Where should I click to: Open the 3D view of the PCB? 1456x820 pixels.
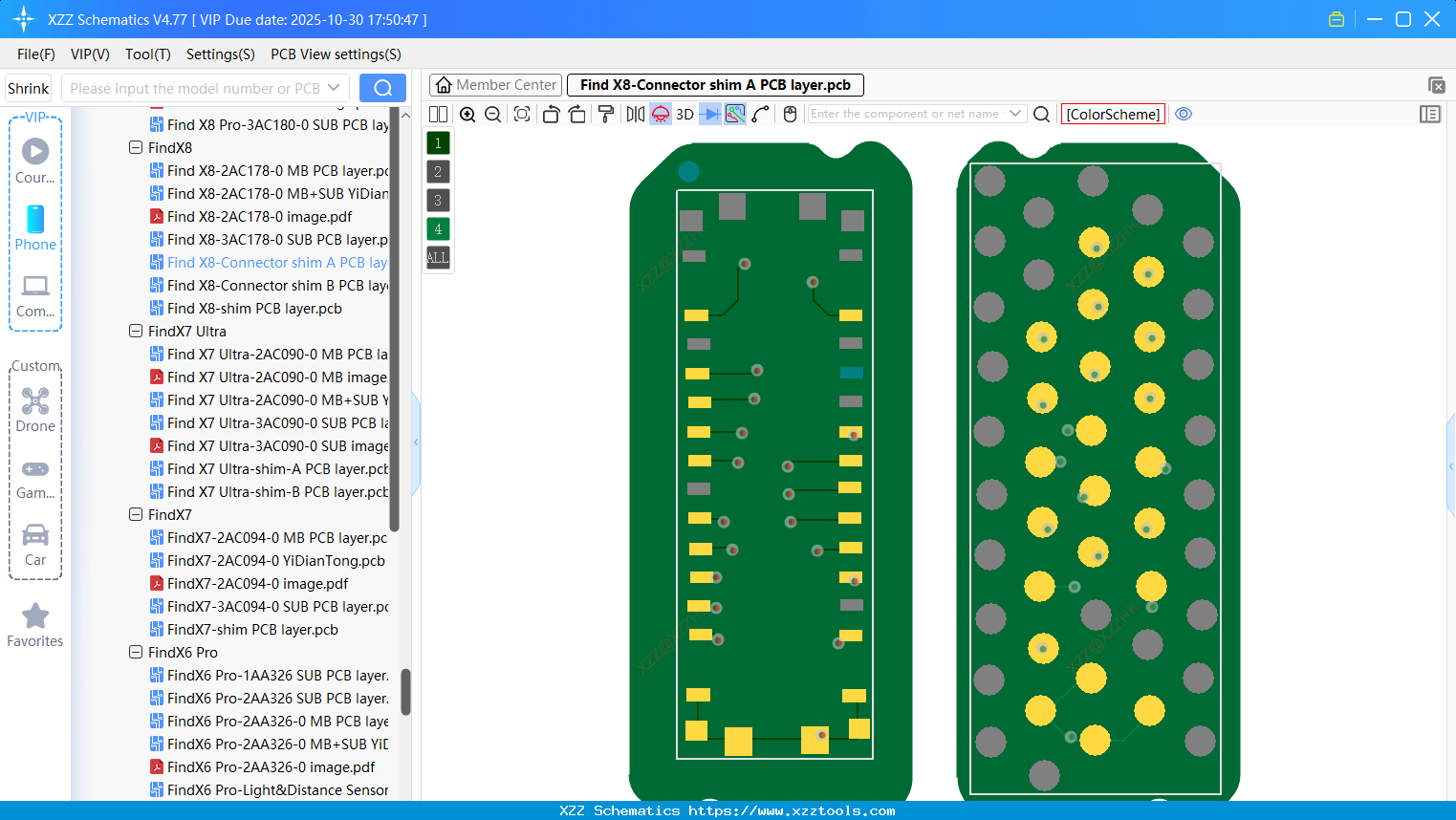coord(685,114)
